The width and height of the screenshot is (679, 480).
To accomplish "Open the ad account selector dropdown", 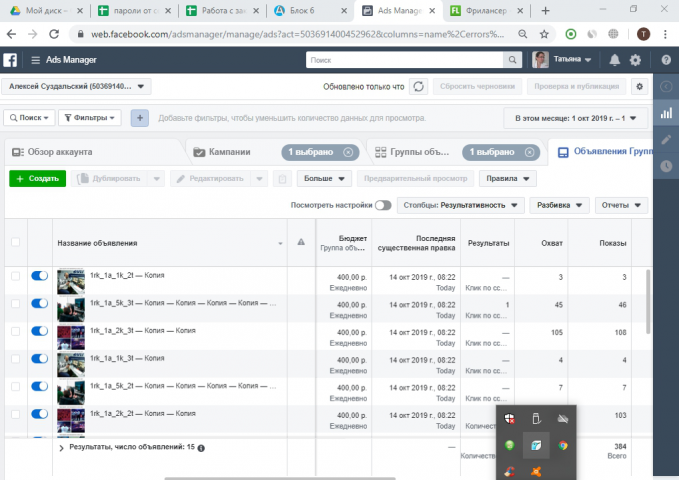I will pos(76,87).
